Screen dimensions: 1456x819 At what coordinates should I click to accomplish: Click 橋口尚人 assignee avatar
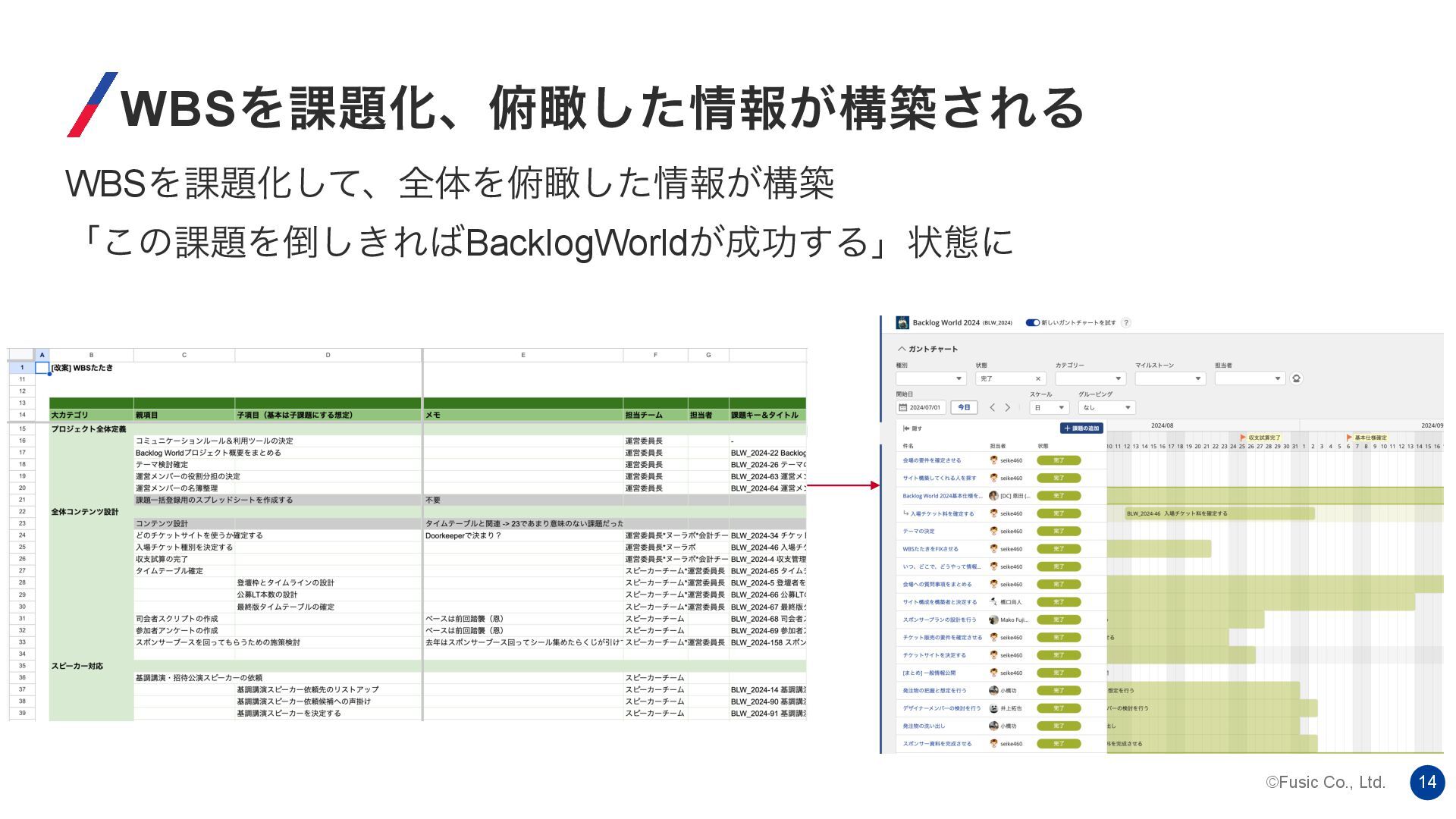(x=993, y=602)
